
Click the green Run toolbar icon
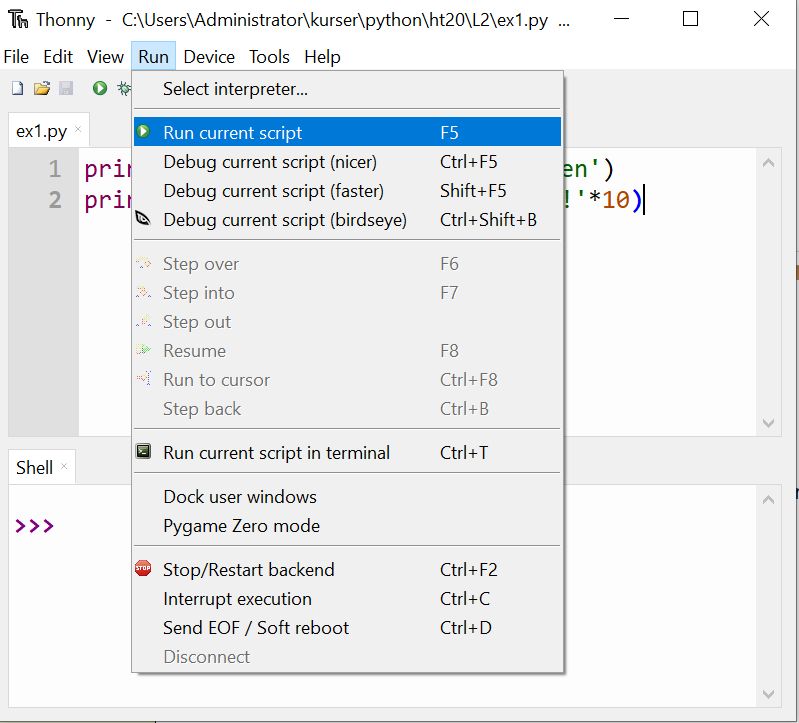point(100,88)
